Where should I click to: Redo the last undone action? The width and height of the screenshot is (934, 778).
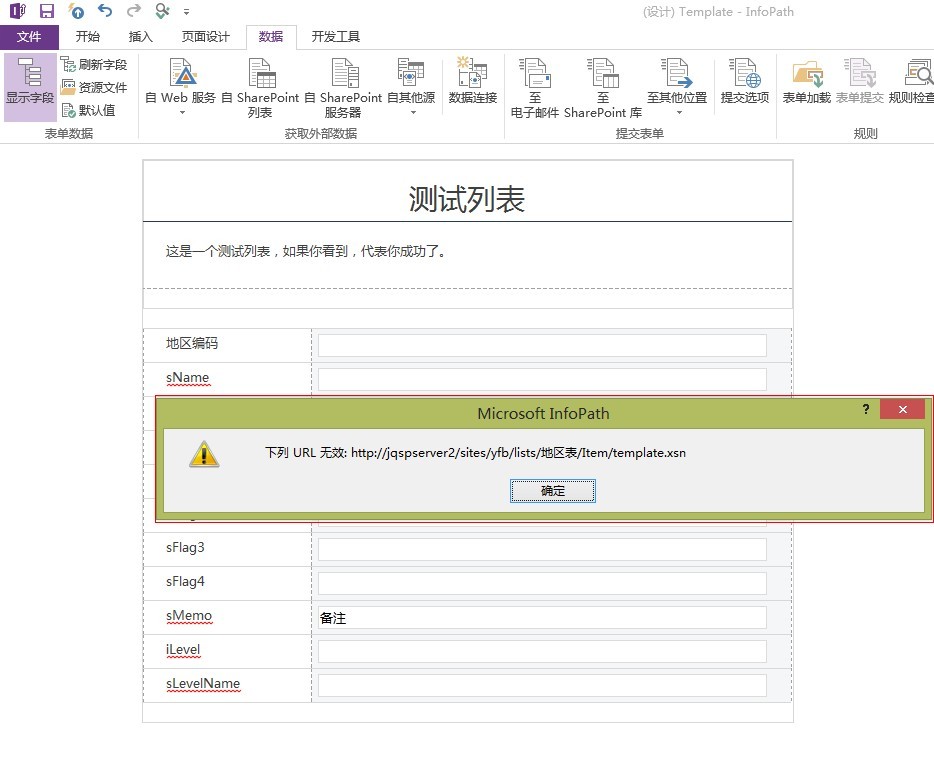134,11
